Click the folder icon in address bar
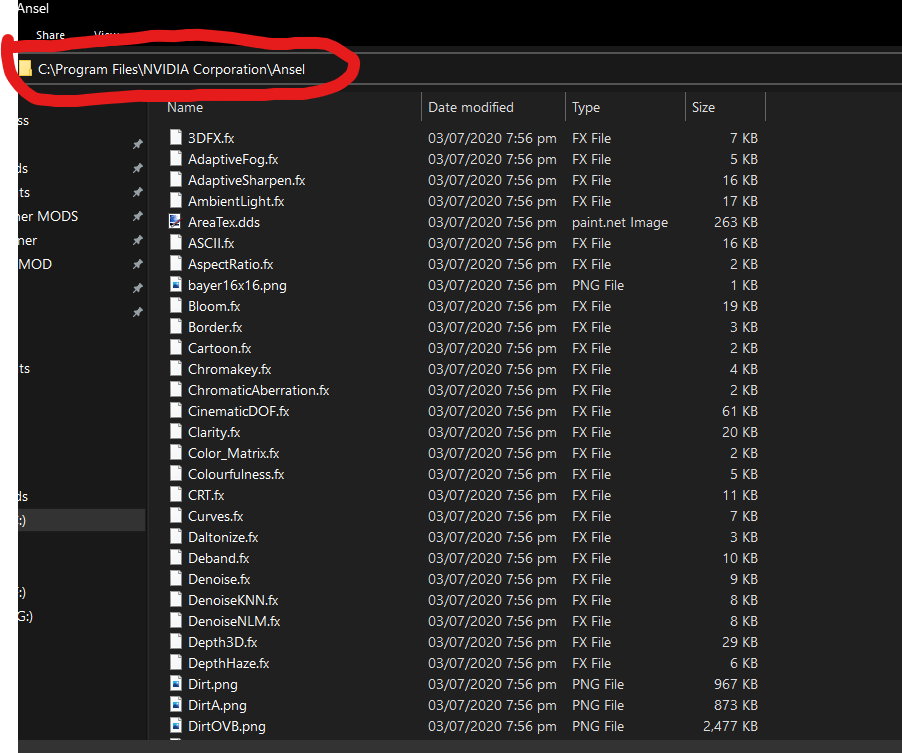Viewport: 902px width, 753px height. tap(25, 68)
